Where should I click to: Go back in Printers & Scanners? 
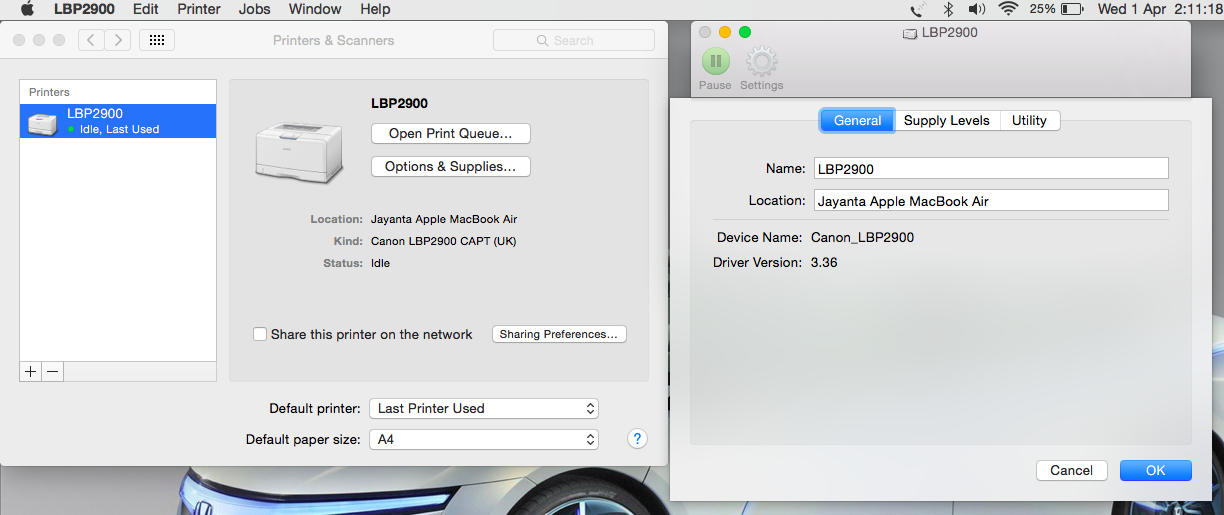coord(91,40)
